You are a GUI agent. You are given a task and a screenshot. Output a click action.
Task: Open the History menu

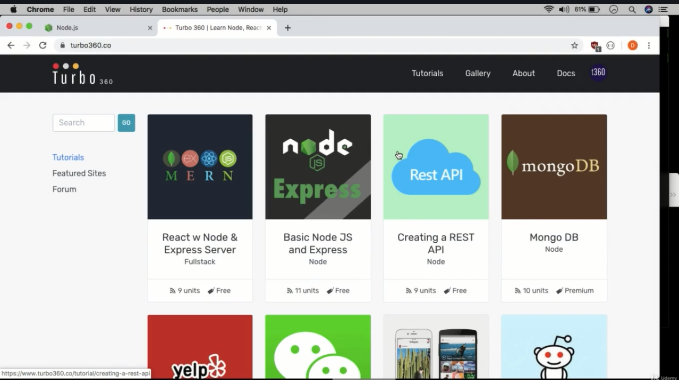coord(141,9)
